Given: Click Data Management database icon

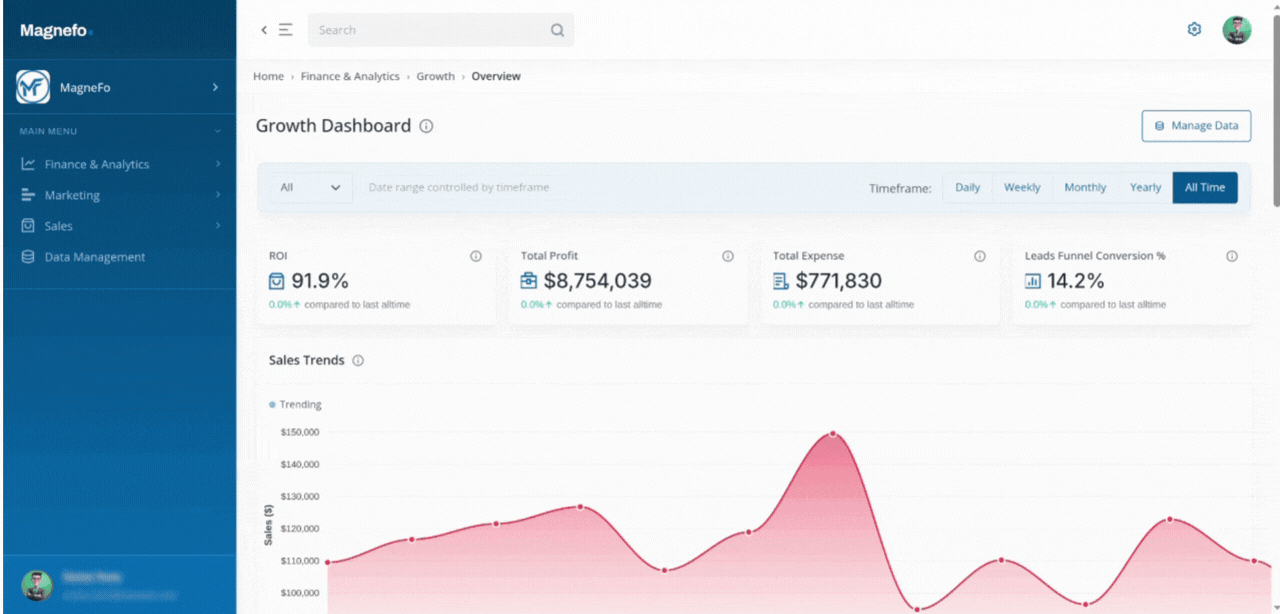Looking at the screenshot, I should point(28,257).
